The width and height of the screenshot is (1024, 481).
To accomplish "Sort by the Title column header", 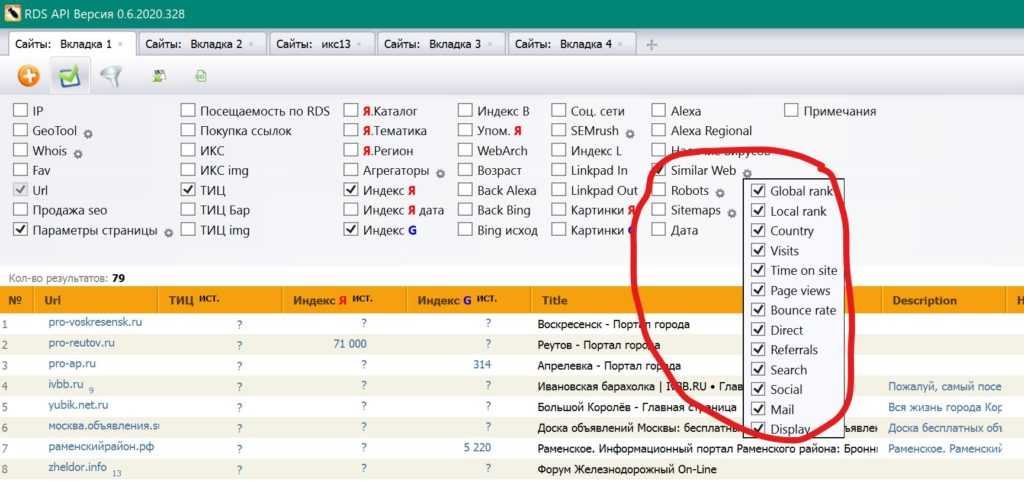I will coord(555,300).
